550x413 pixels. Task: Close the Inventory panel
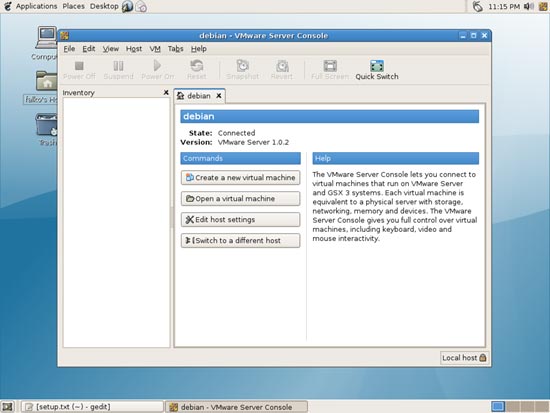coord(166,92)
